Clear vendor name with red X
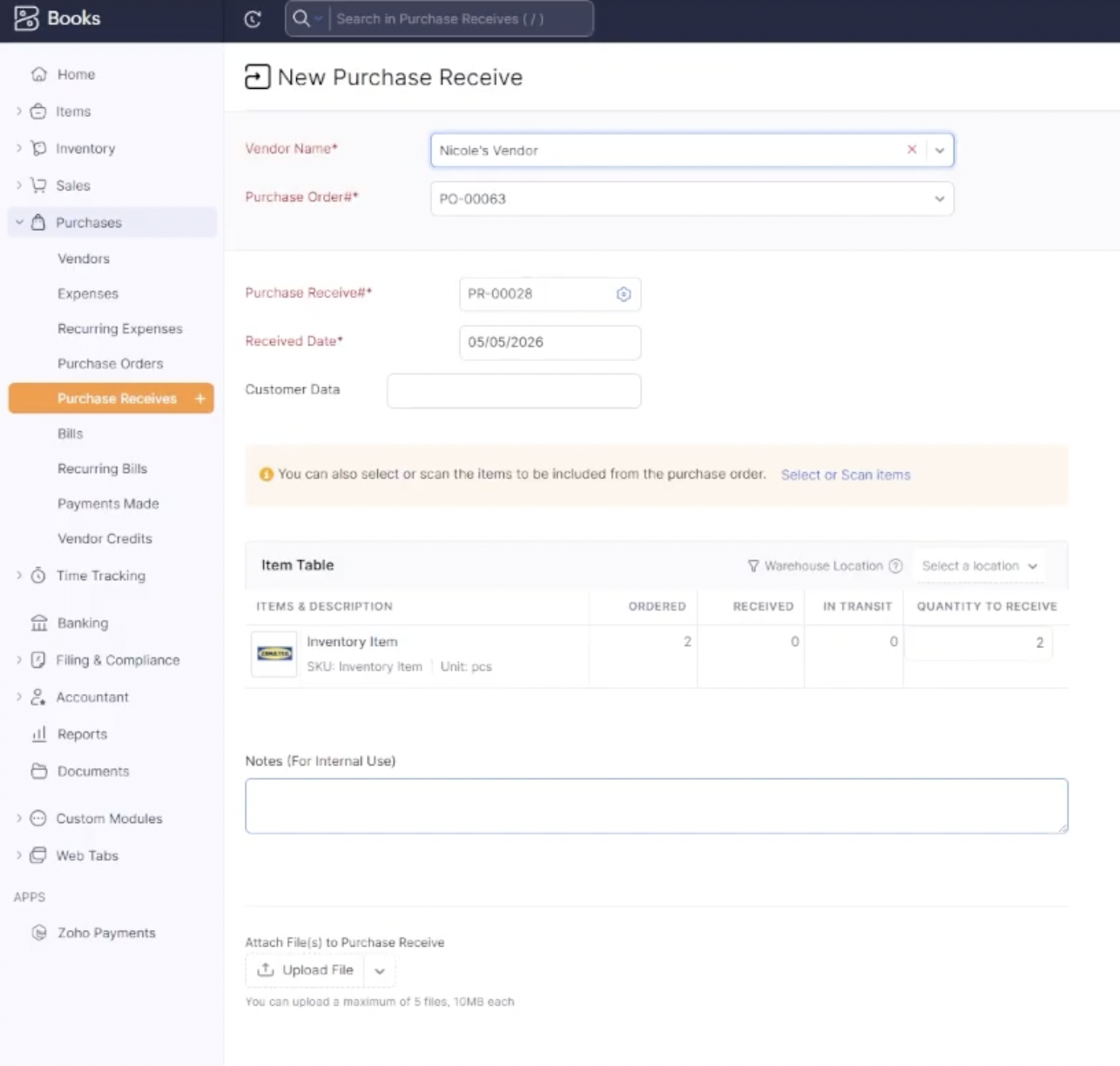Image resolution: width=1120 pixels, height=1066 pixels. point(912,150)
